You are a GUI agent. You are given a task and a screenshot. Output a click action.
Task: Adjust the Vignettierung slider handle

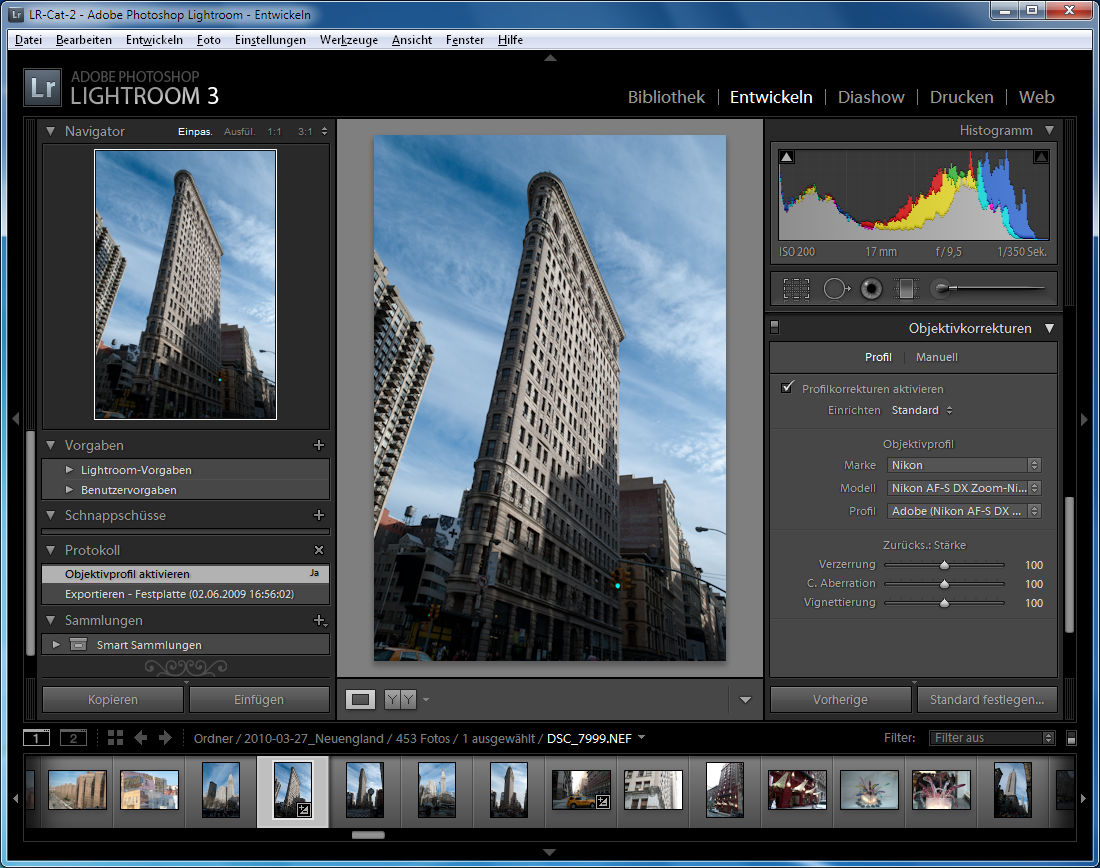pyautogui.click(x=944, y=603)
